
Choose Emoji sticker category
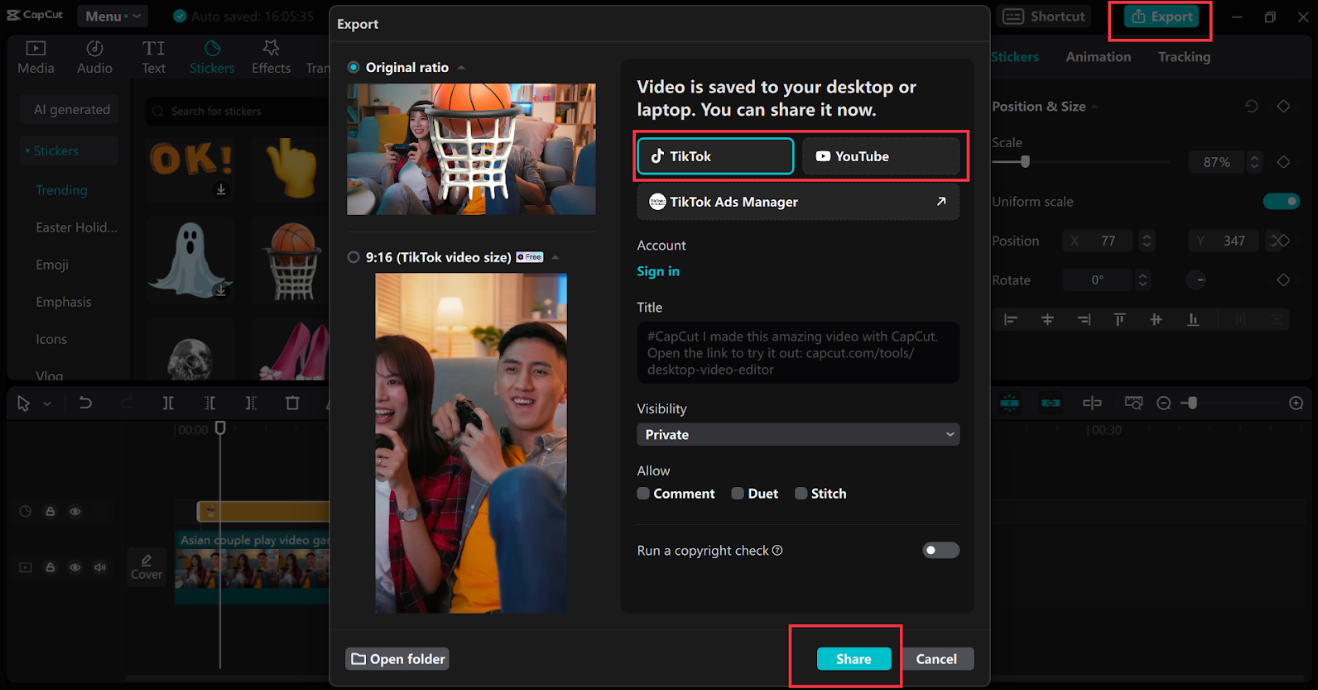pos(52,265)
